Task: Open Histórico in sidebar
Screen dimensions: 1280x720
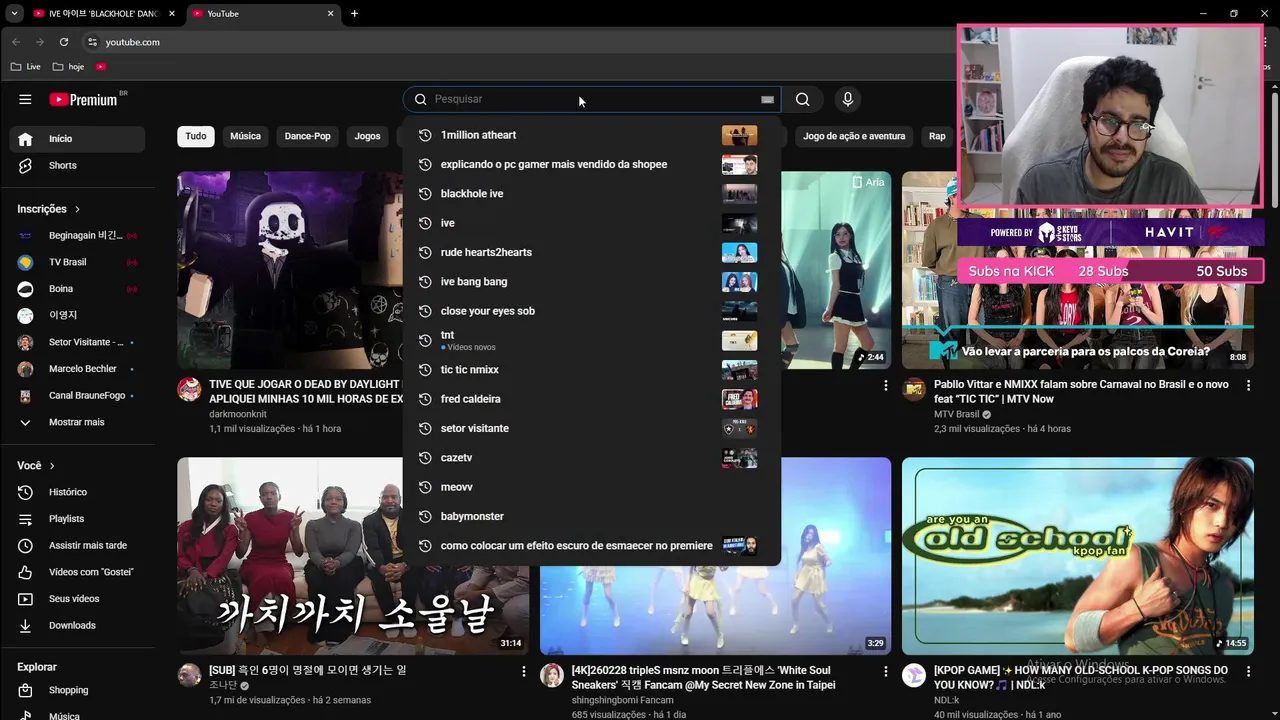Action: coord(77,492)
